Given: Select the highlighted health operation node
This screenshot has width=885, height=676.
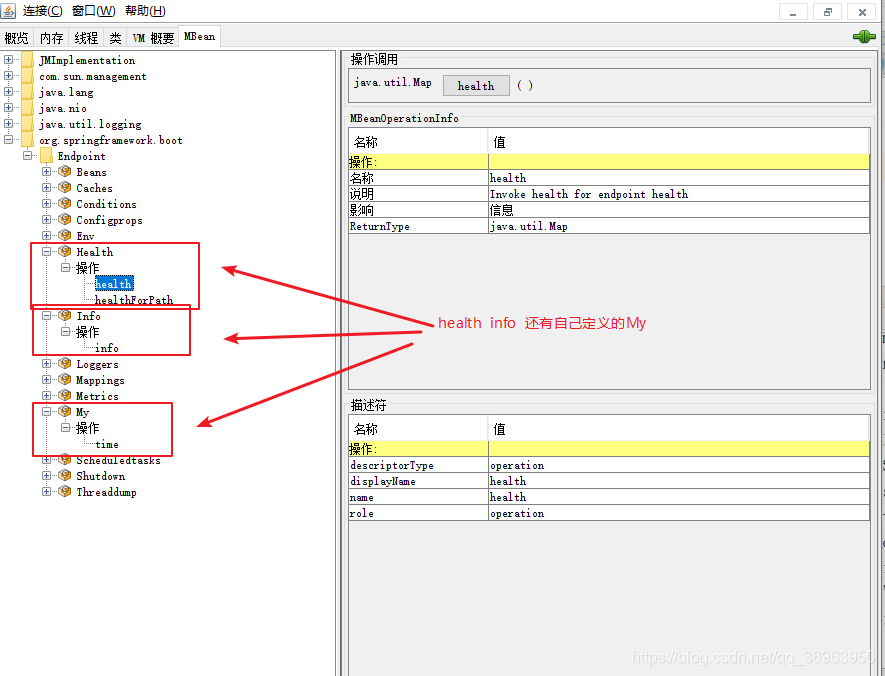Looking at the screenshot, I should click(114, 284).
